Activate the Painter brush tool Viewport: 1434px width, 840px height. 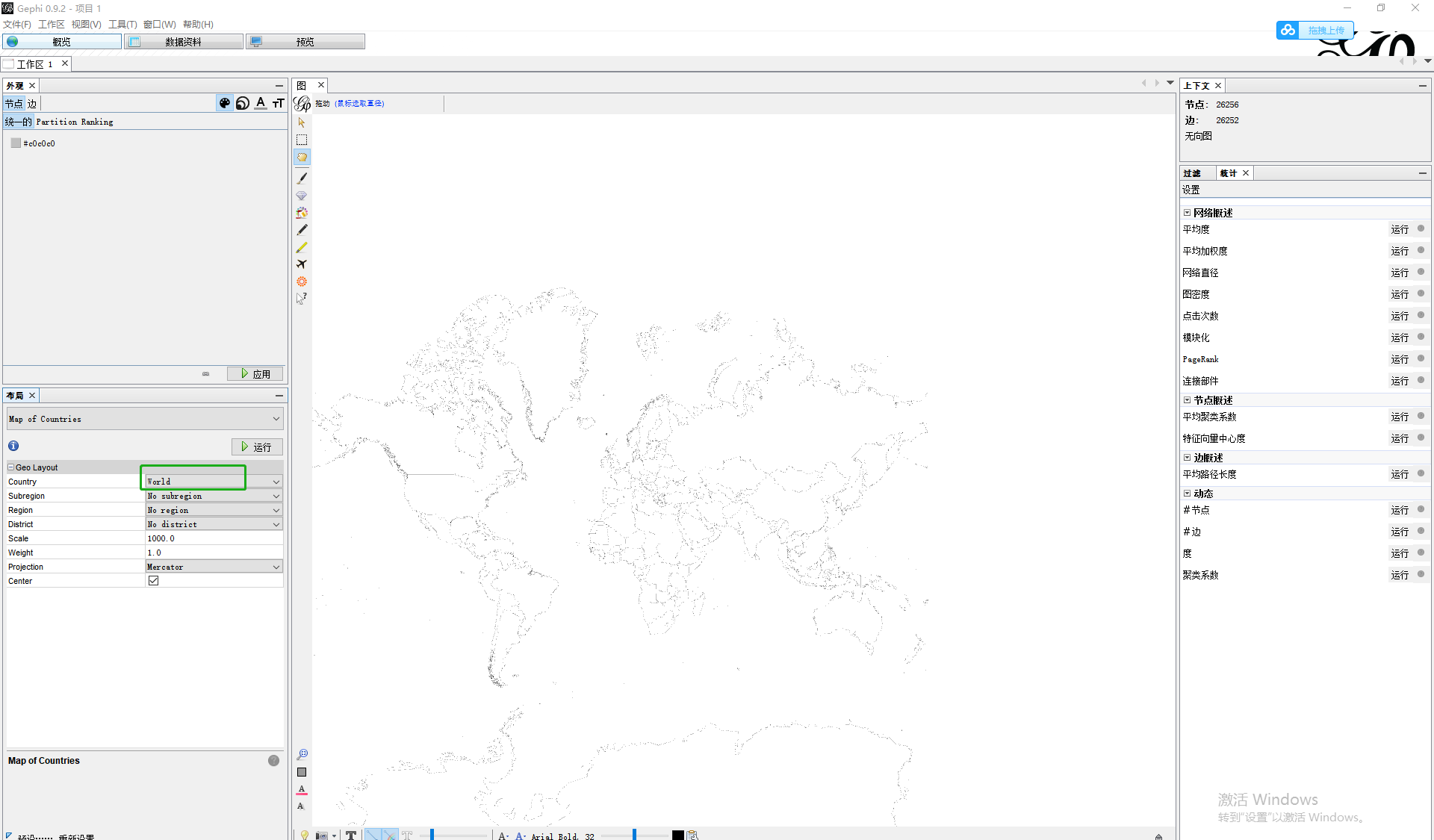(302, 178)
